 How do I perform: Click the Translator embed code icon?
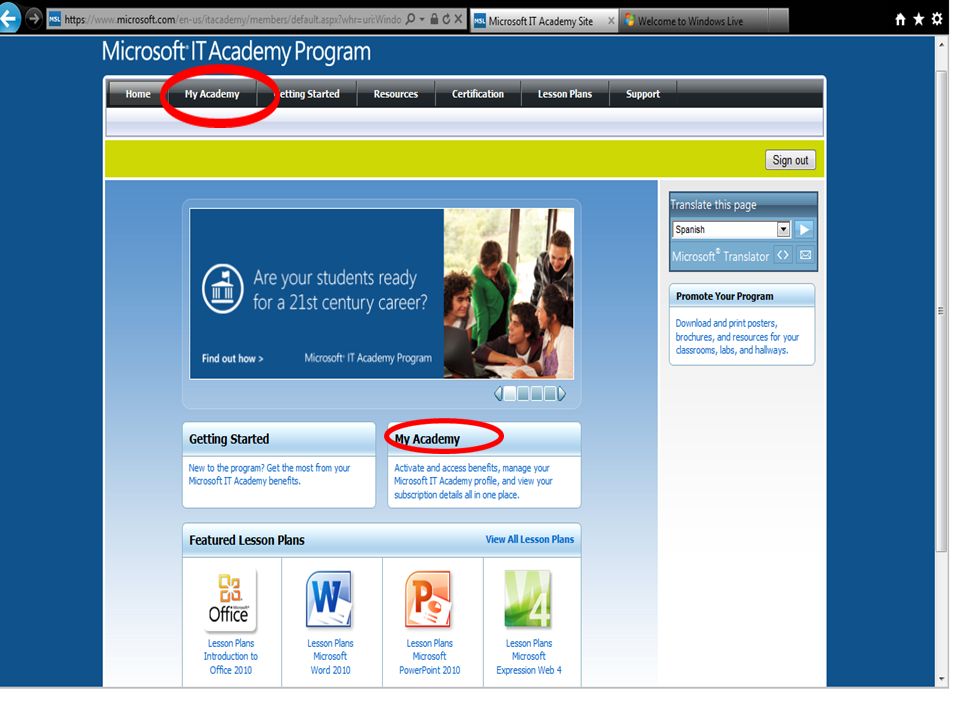click(x=782, y=255)
